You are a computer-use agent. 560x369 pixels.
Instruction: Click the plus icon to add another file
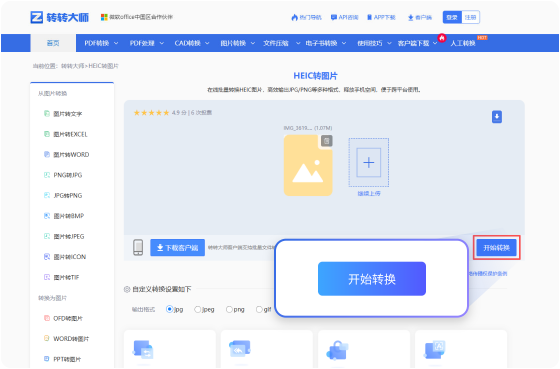(369, 163)
